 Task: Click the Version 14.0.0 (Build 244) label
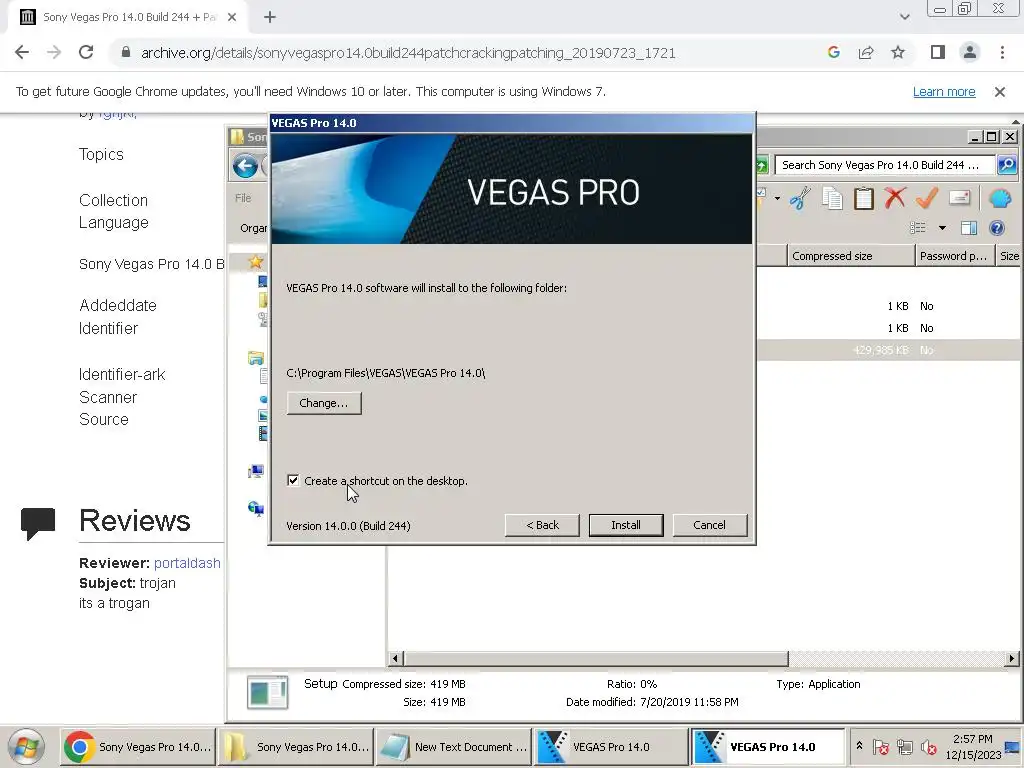pos(348,526)
